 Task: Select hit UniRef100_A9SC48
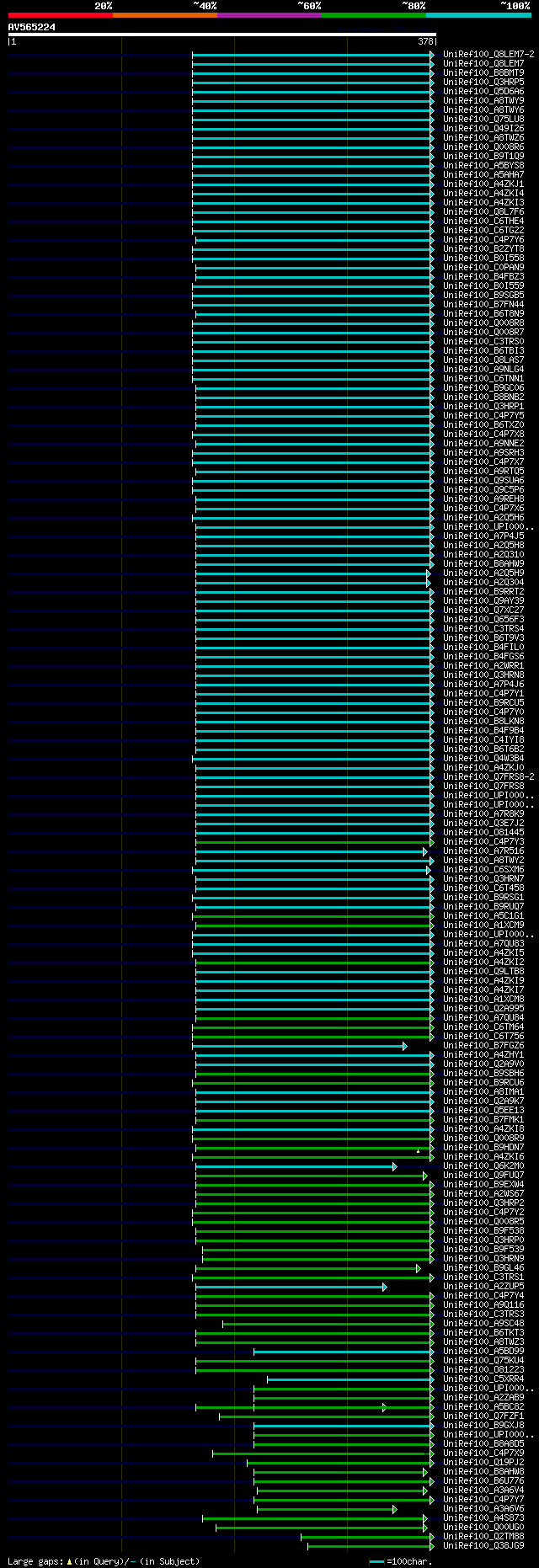483,1323
